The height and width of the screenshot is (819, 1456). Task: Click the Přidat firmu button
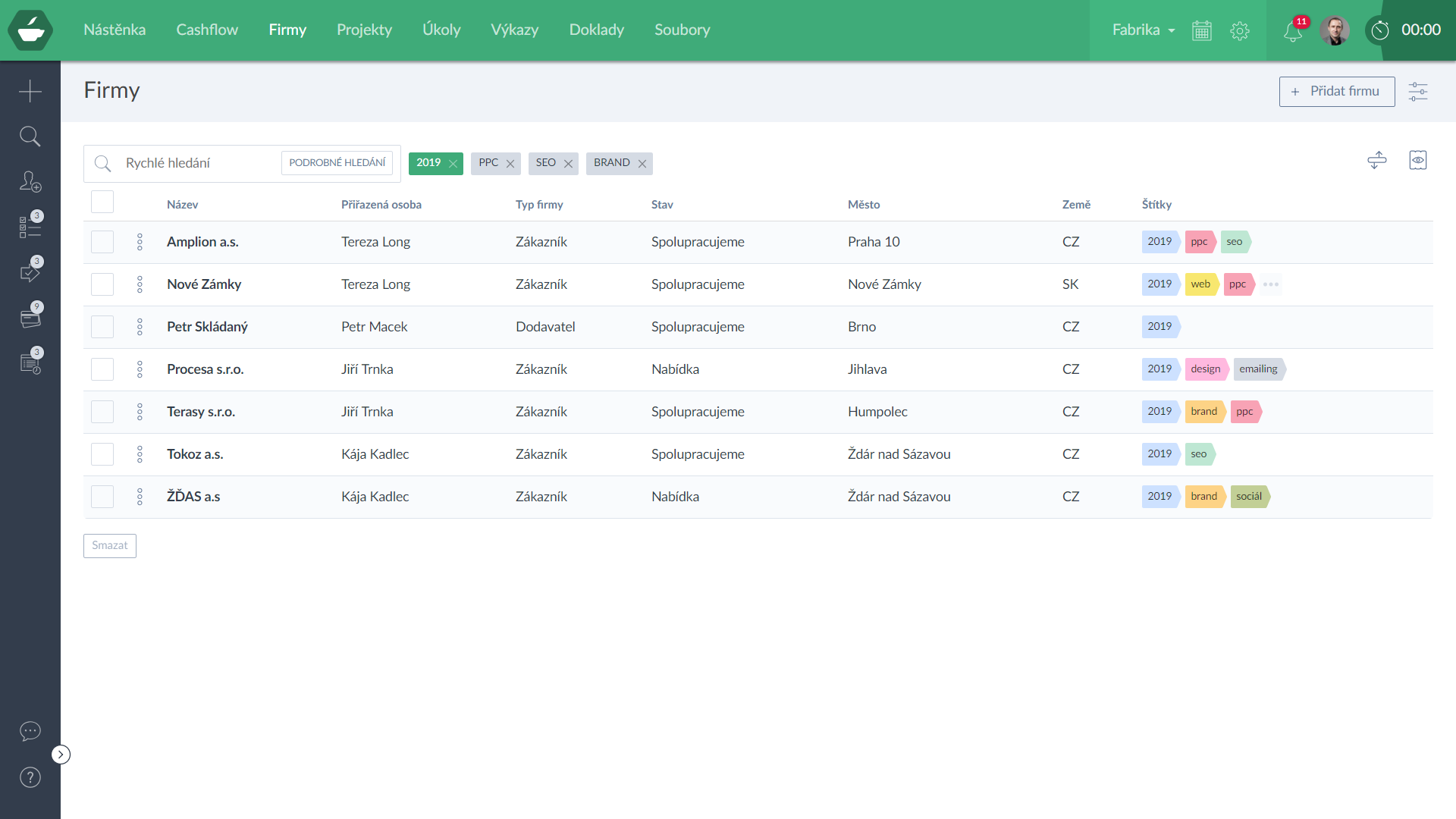(x=1337, y=92)
